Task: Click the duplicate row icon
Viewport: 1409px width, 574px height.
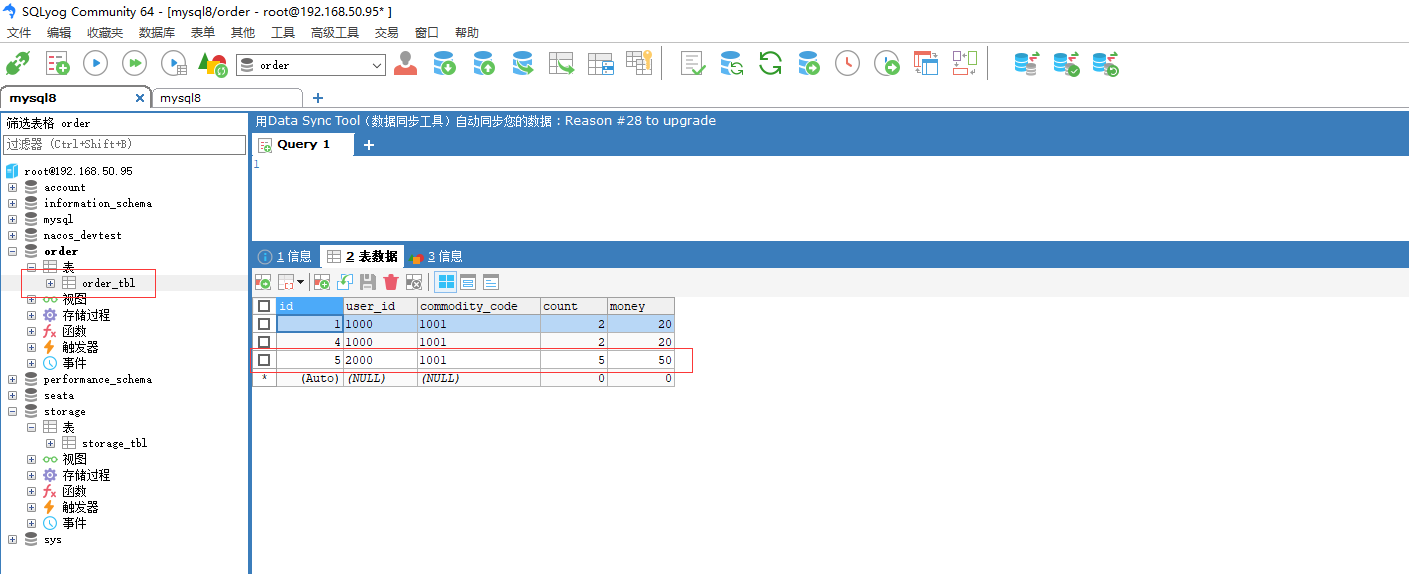Action: (x=345, y=283)
